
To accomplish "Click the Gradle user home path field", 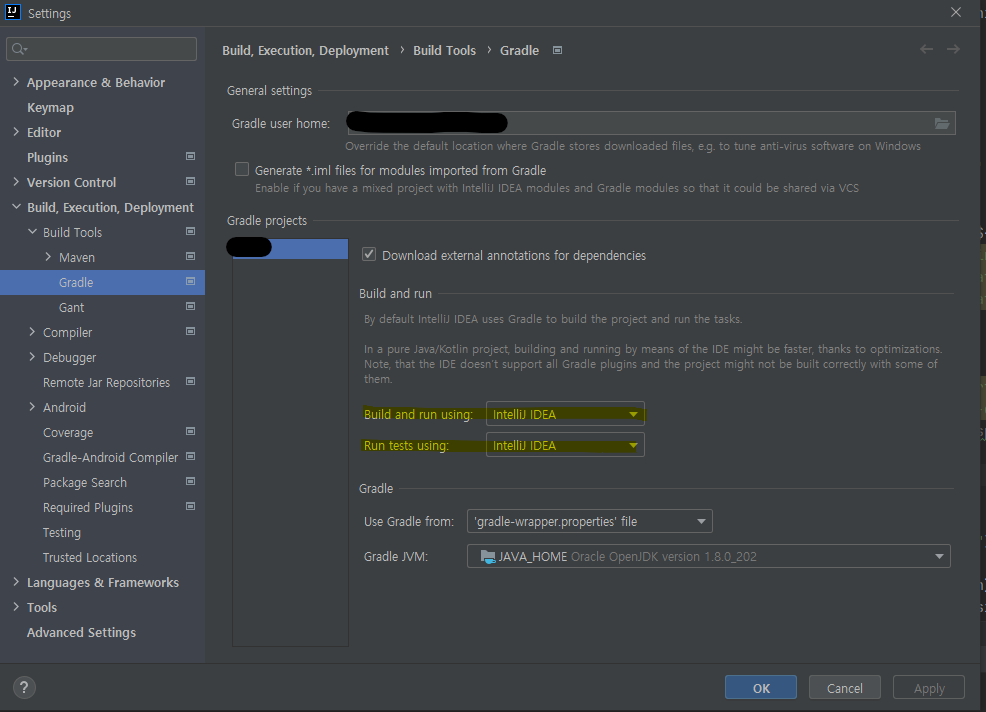I will tap(651, 123).
